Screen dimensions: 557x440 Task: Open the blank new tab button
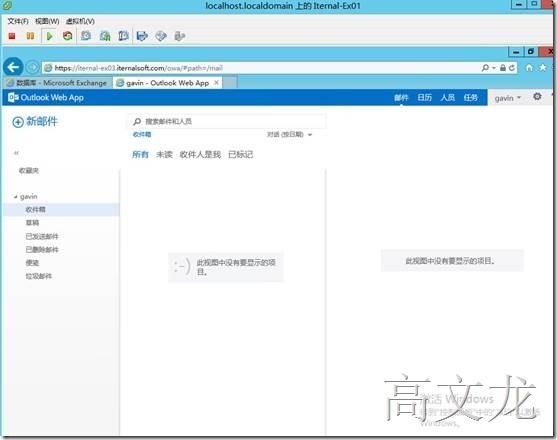[229, 83]
